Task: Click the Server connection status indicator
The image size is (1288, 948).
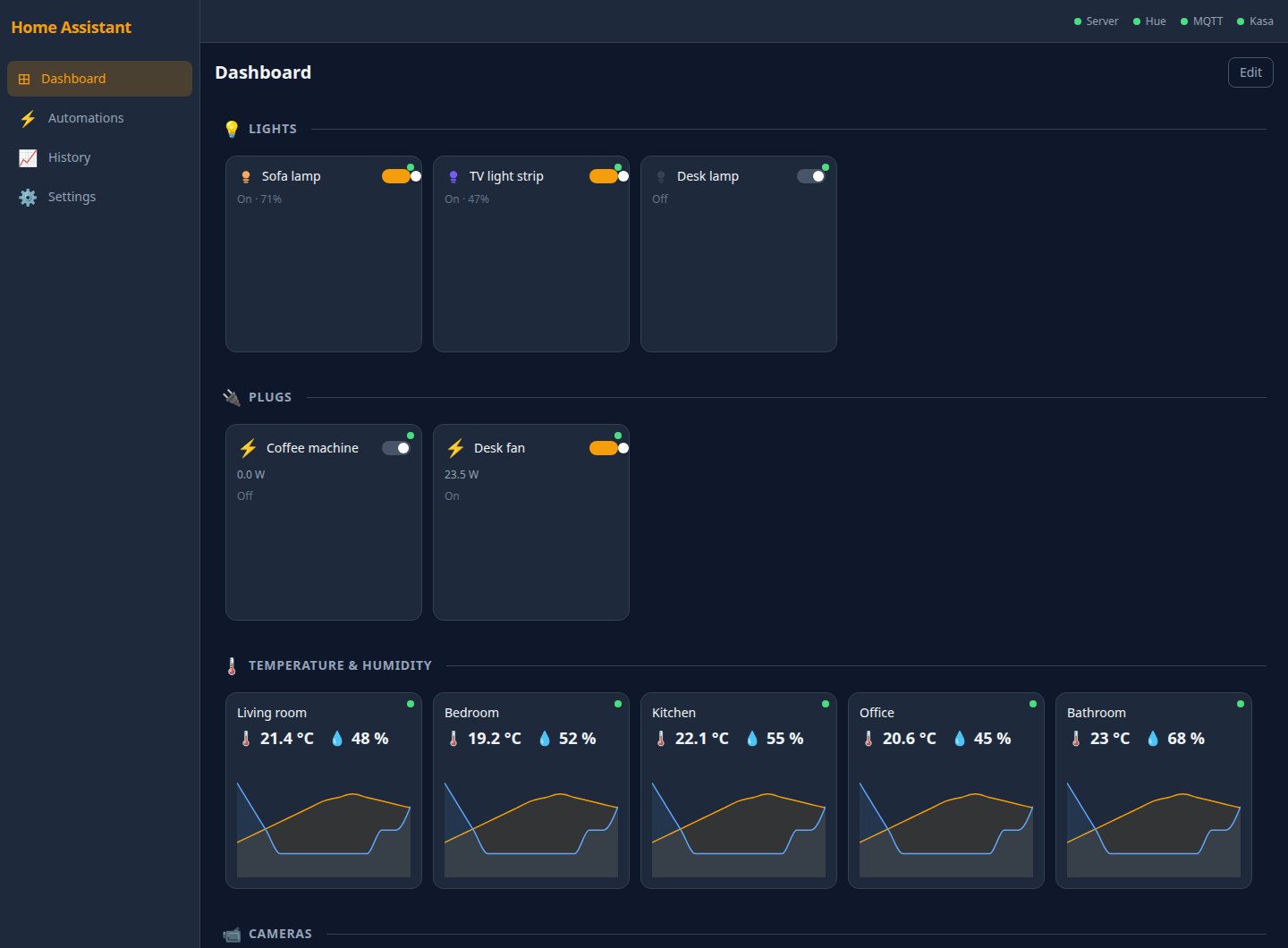Action: click(x=1096, y=21)
